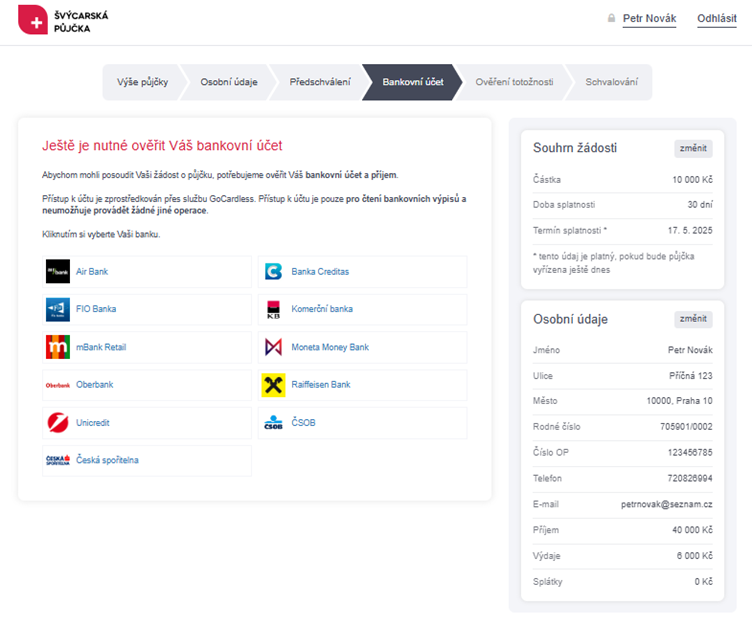Click the Jméno value Petr Novák
752x625 pixels.
[x=690, y=350]
